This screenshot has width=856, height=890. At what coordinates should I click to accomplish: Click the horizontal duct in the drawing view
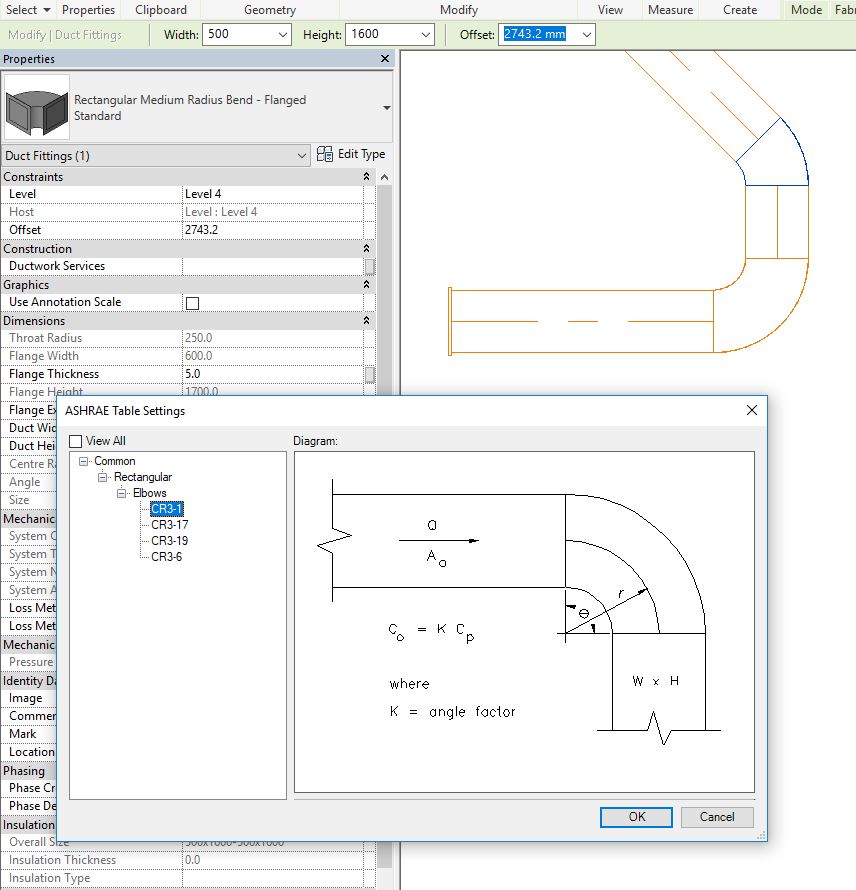(581, 322)
